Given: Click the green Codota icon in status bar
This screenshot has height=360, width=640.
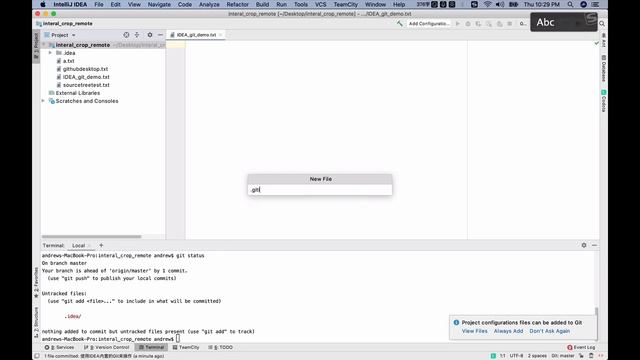Looking at the screenshot, I should pos(493,356).
